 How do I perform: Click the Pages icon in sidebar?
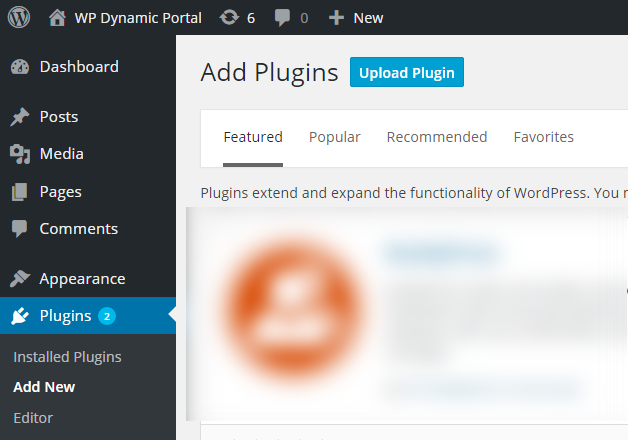coord(20,192)
